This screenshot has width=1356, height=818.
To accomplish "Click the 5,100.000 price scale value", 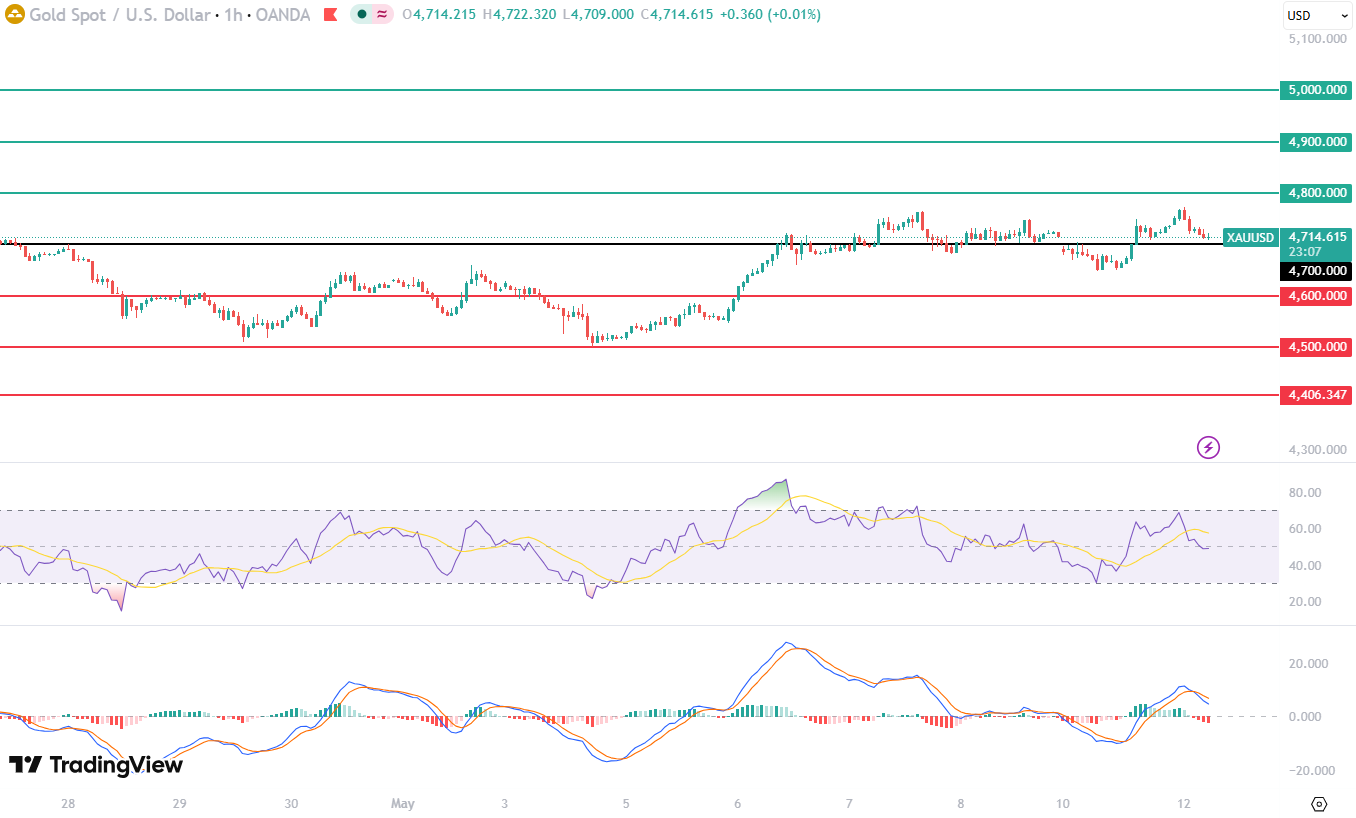I will click(x=1317, y=39).
